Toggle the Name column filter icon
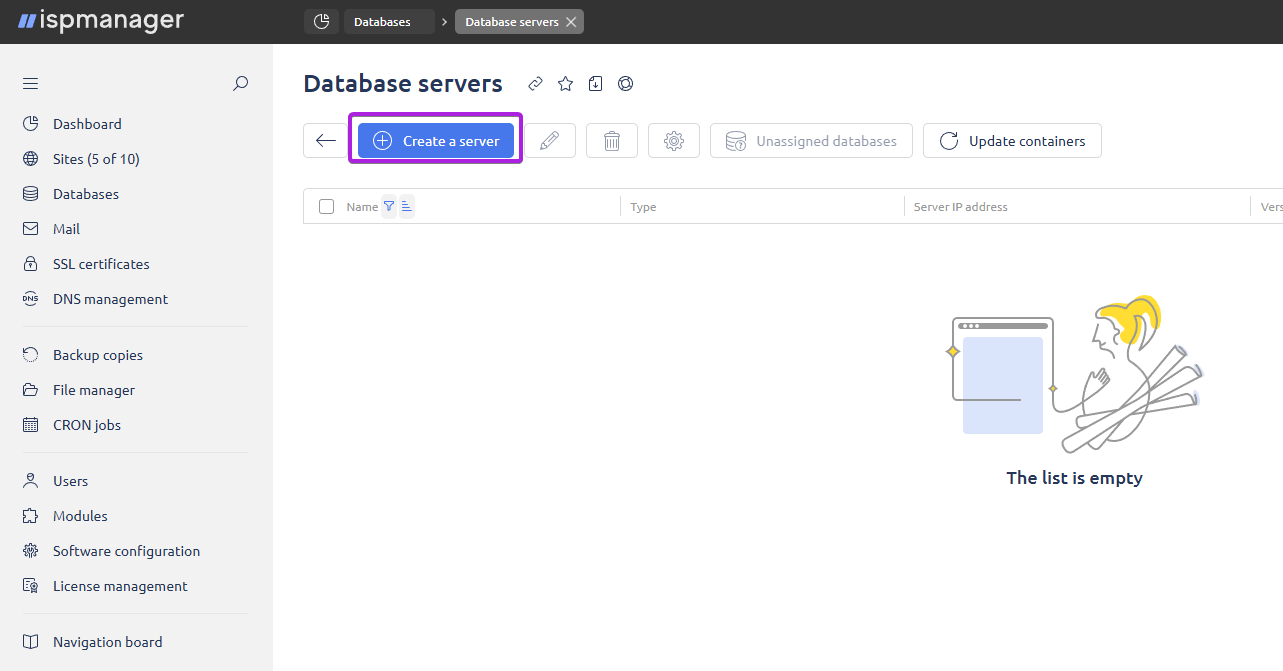Viewport: 1283px width, 671px height. 389,207
